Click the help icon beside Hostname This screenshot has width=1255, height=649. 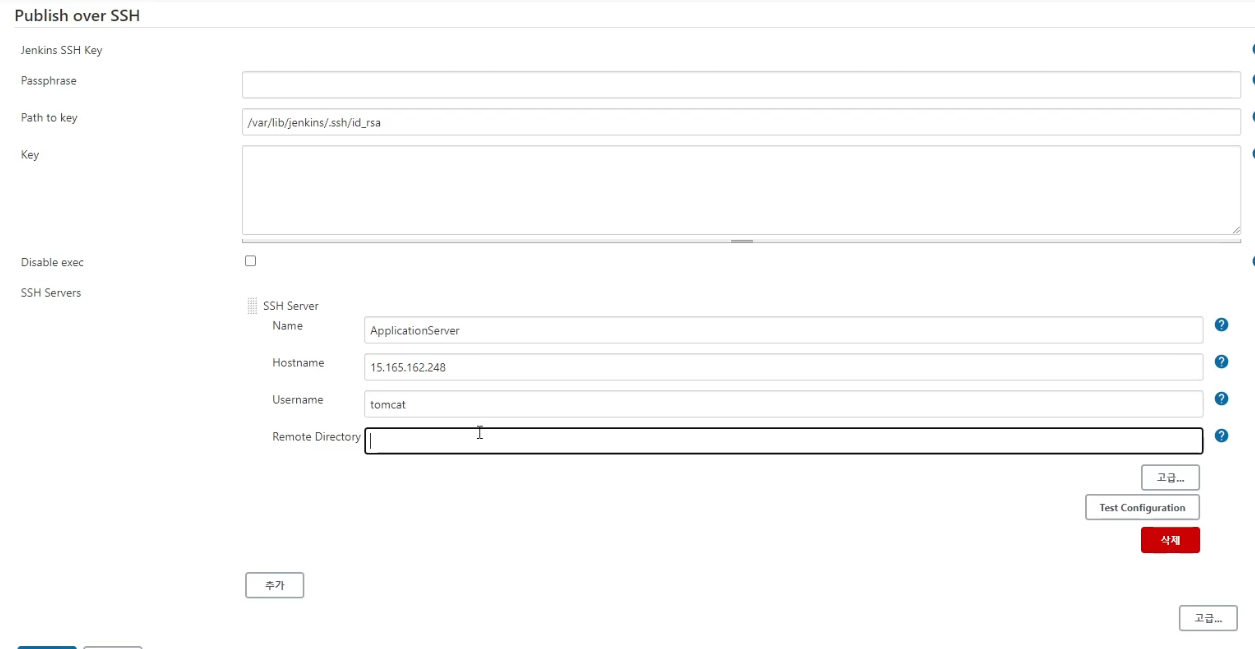(x=1221, y=362)
